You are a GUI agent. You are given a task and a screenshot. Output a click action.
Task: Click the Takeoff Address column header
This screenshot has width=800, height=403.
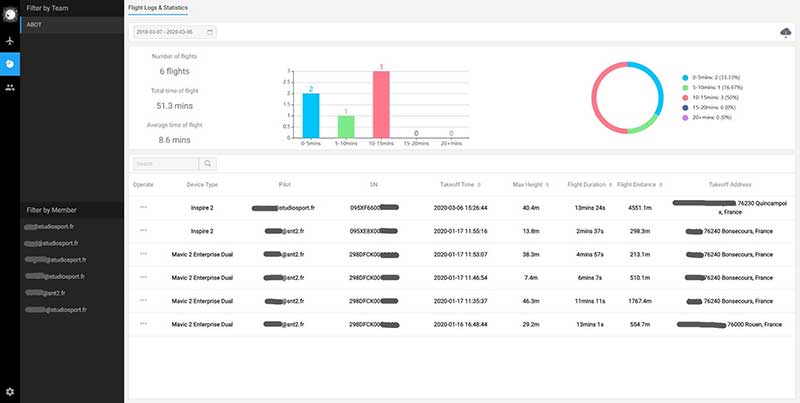pos(730,185)
